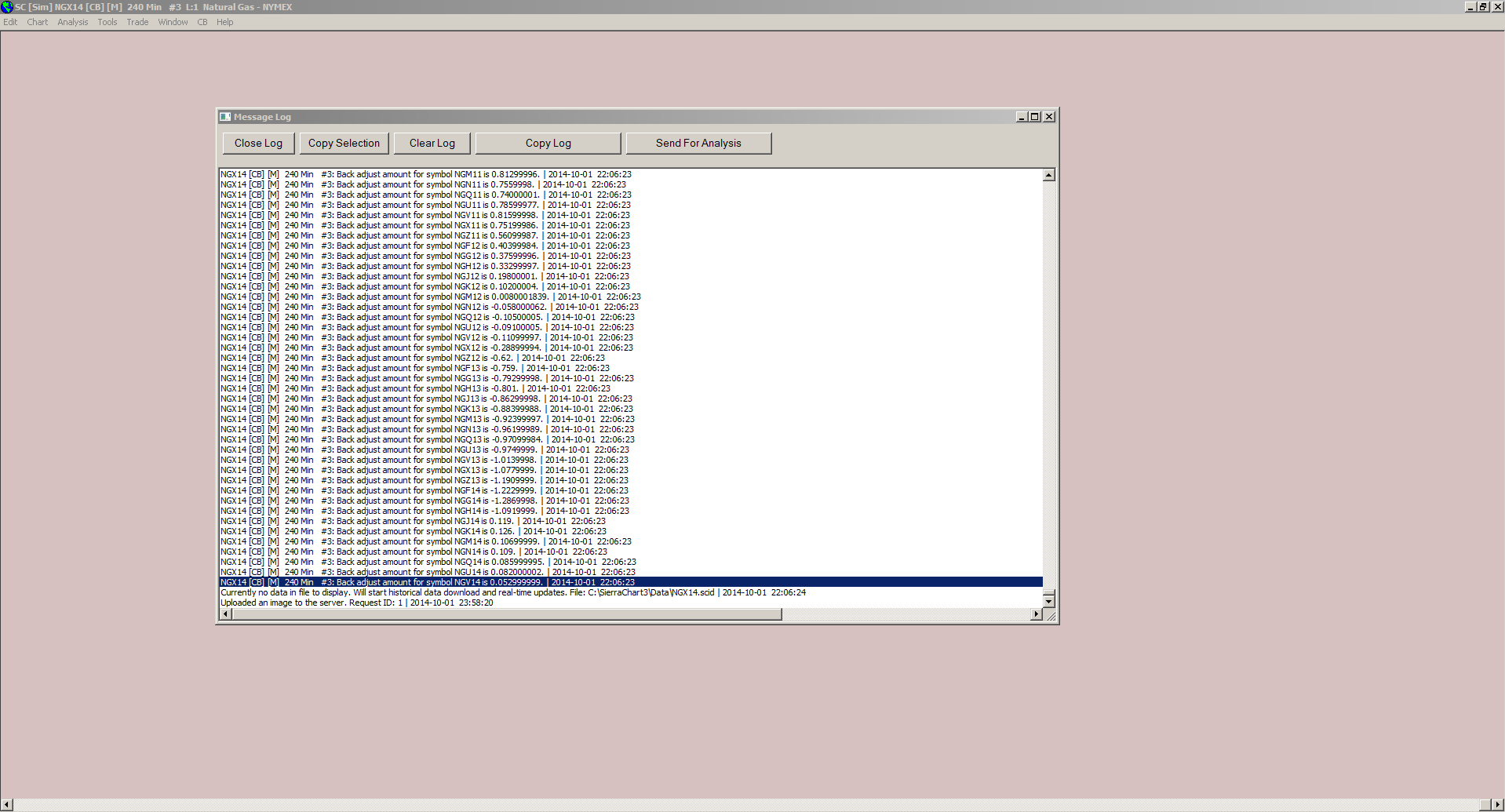This screenshot has height=812, width=1505.
Task: Click the Close Log button
Action: click(x=258, y=143)
